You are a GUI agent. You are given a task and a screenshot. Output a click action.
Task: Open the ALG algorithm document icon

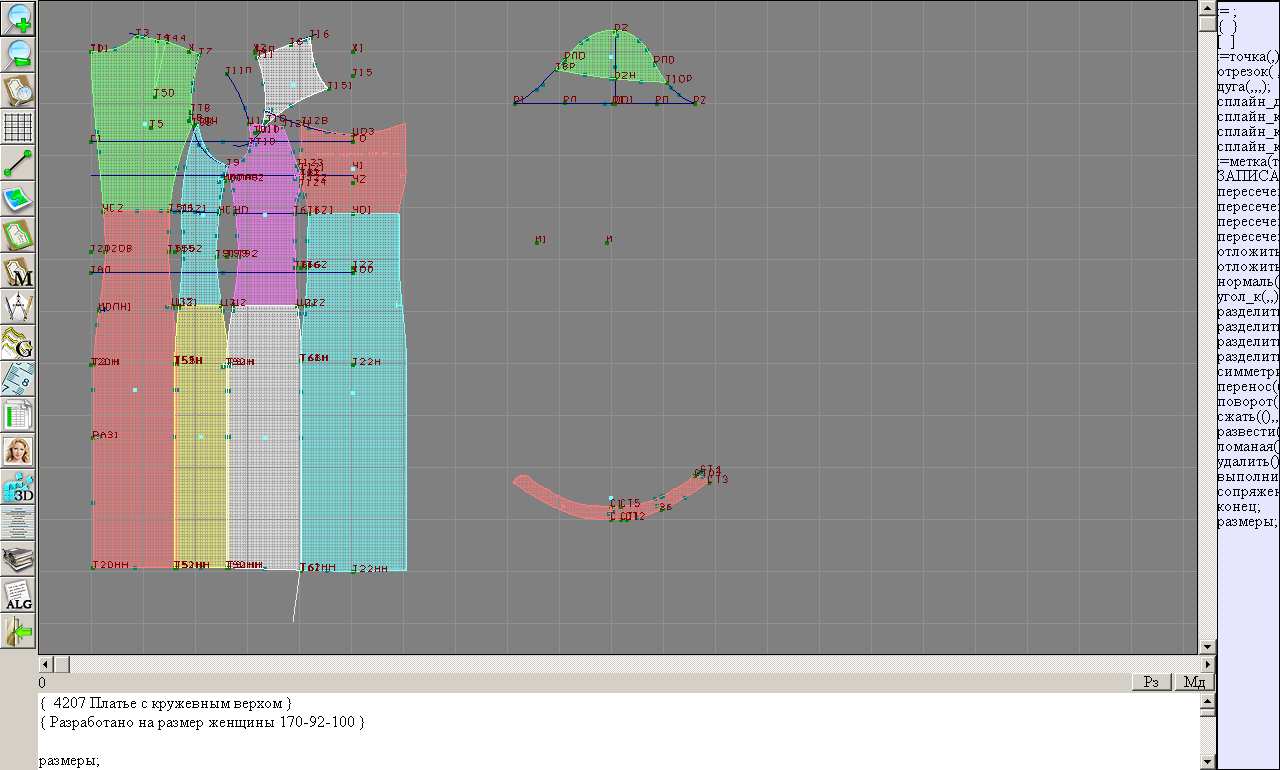tap(19, 595)
